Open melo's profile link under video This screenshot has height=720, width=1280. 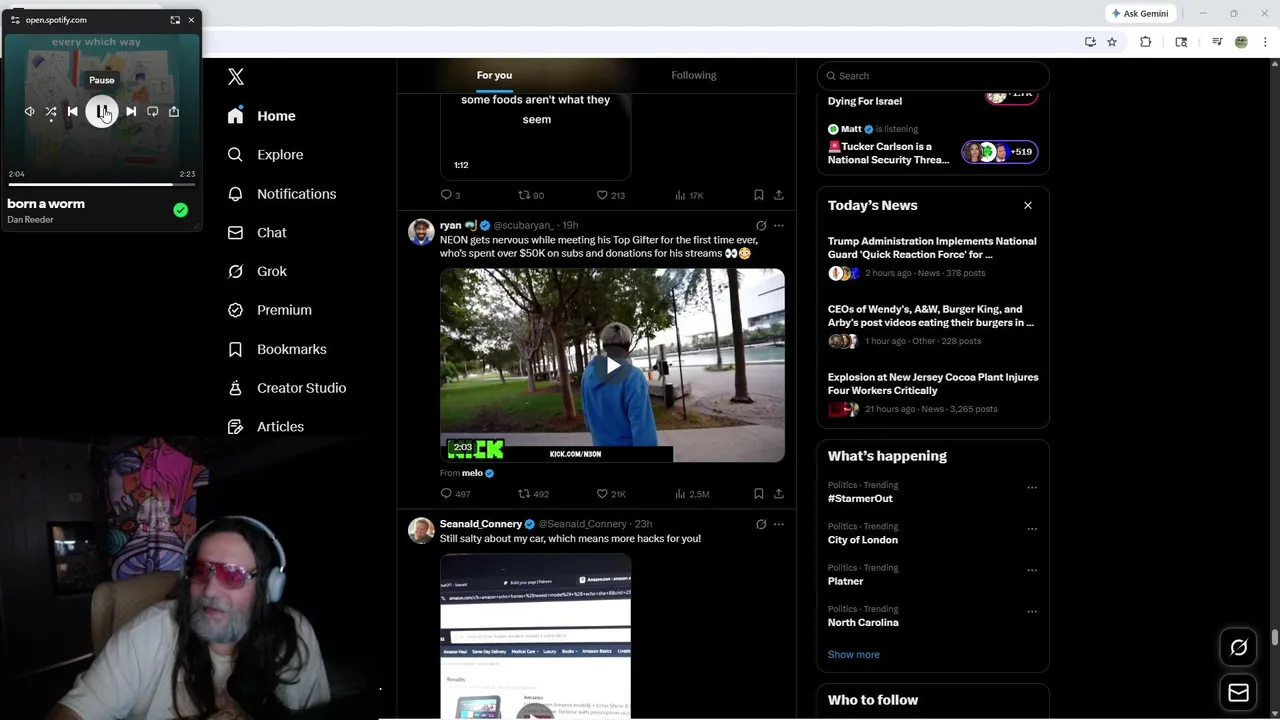(472, 473)
